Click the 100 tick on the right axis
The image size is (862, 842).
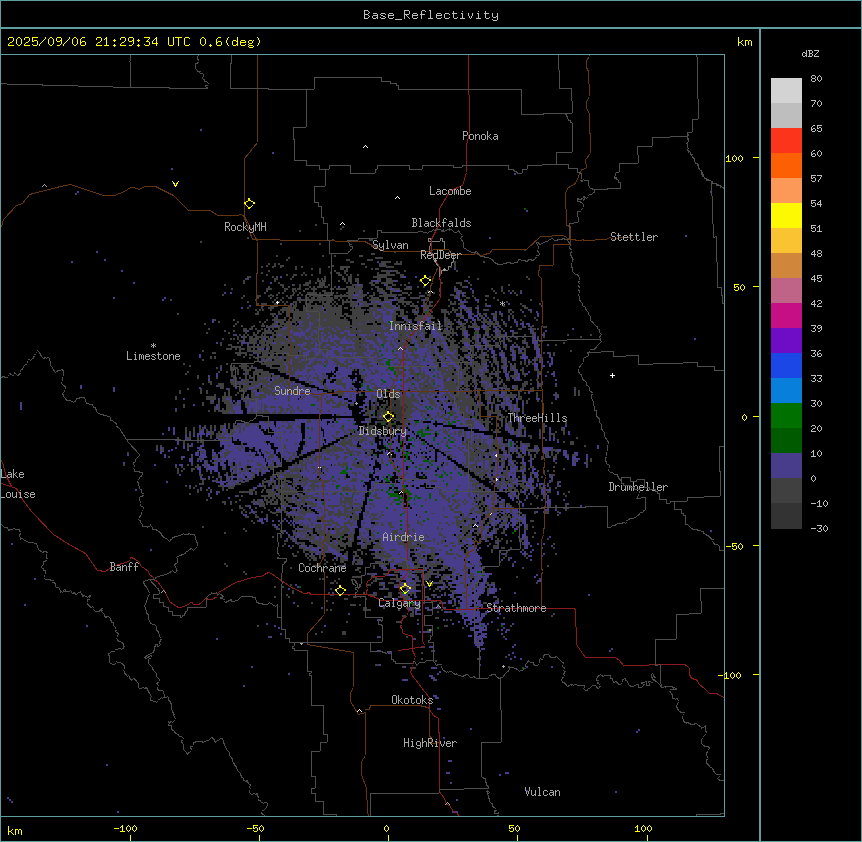click(x=734, y=158)
